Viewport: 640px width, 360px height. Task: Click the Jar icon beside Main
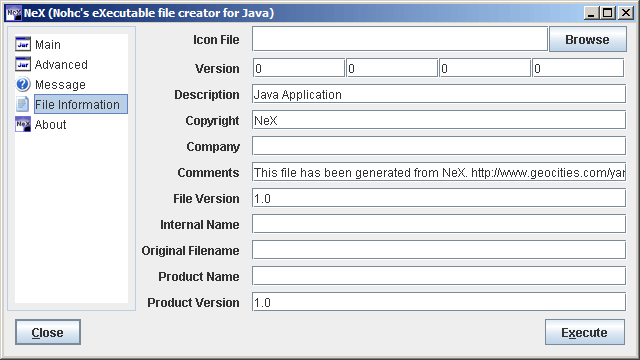[23, 44]
